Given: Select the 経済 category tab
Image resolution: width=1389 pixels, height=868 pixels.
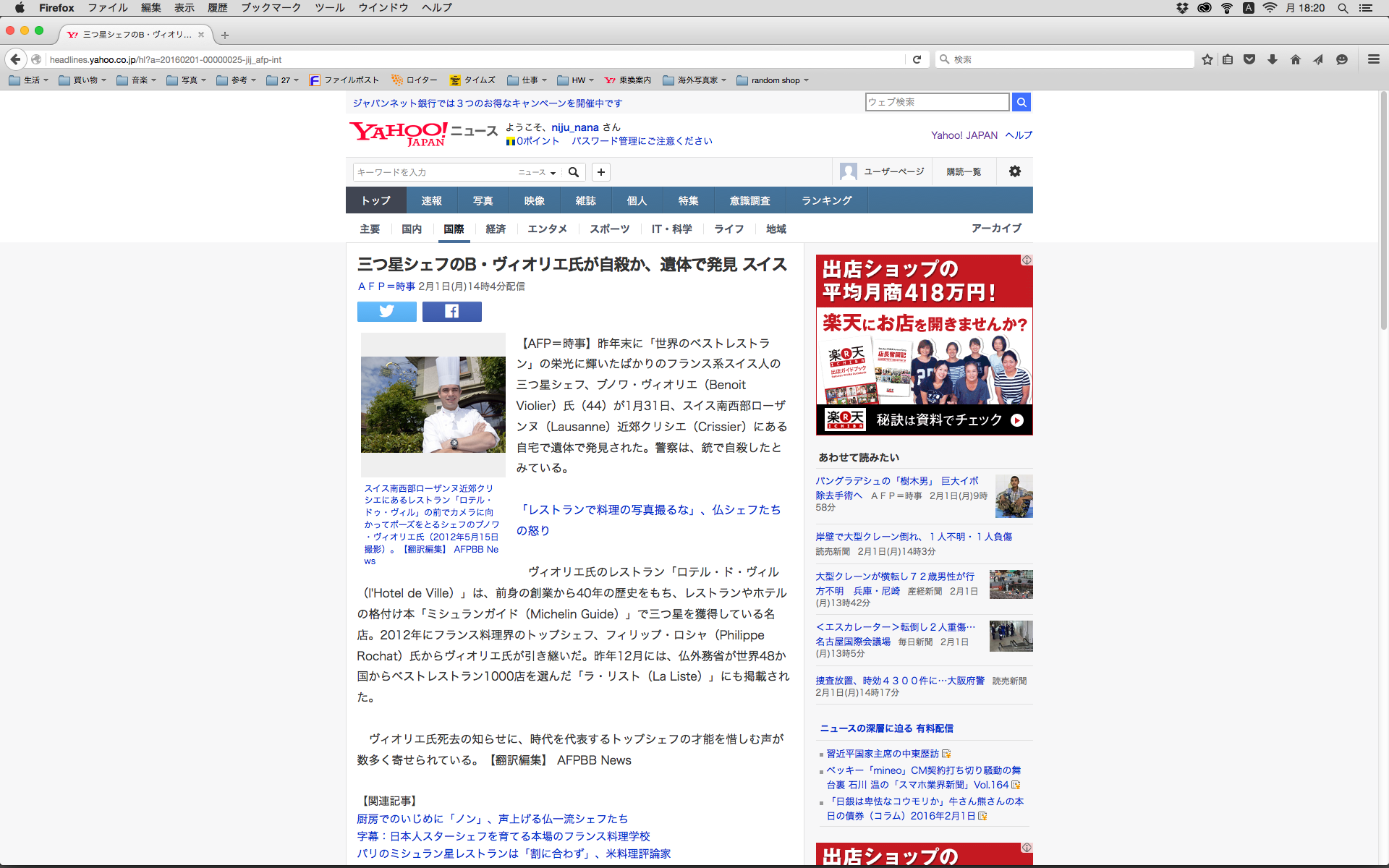Looking at the screenshot, I should coord(496,229).
